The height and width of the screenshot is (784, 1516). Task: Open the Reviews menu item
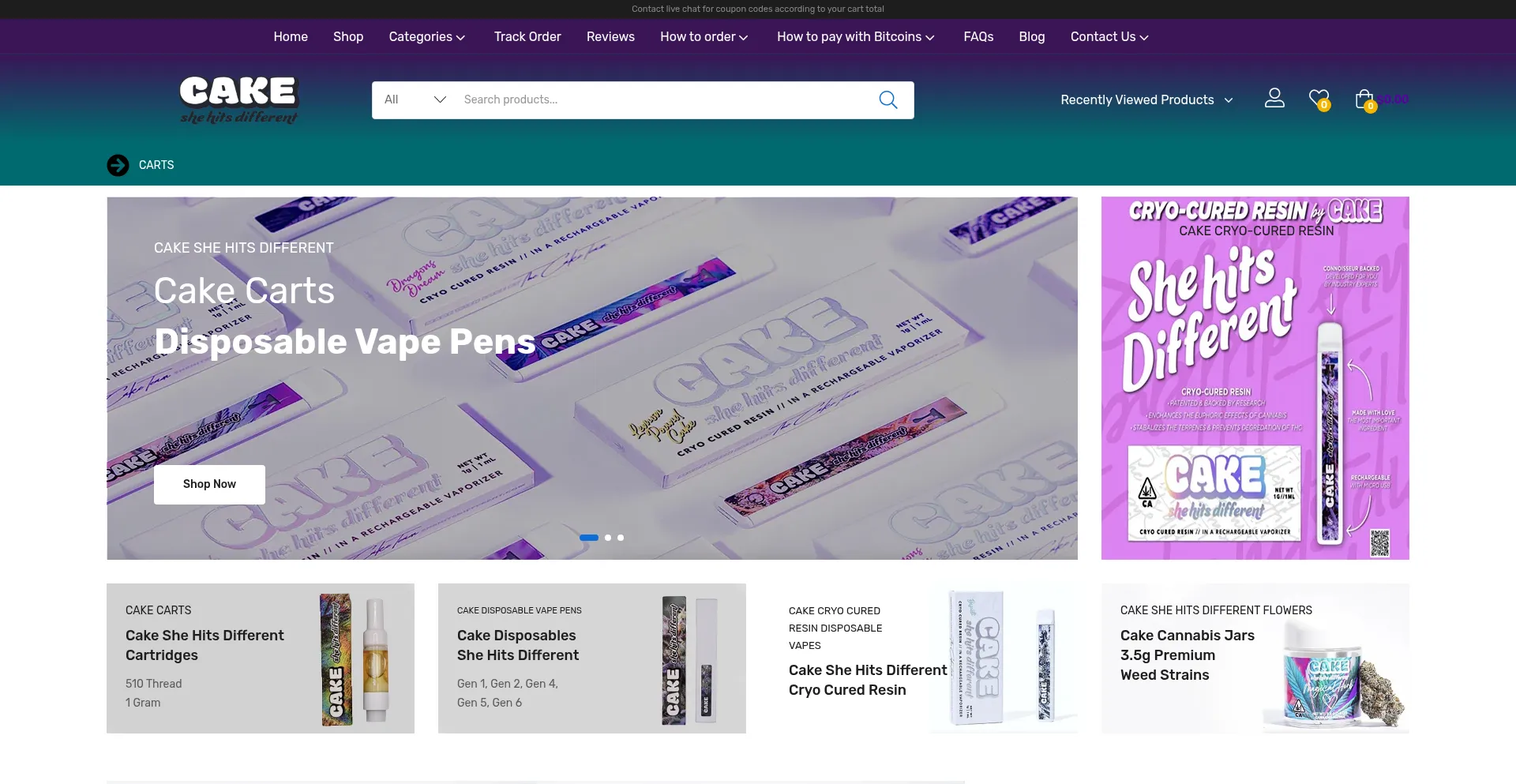(610, 37)
